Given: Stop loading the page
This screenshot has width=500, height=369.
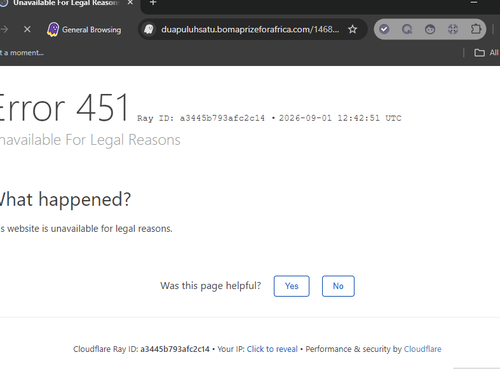Looking at the screenshot, I should coord(27,29).
